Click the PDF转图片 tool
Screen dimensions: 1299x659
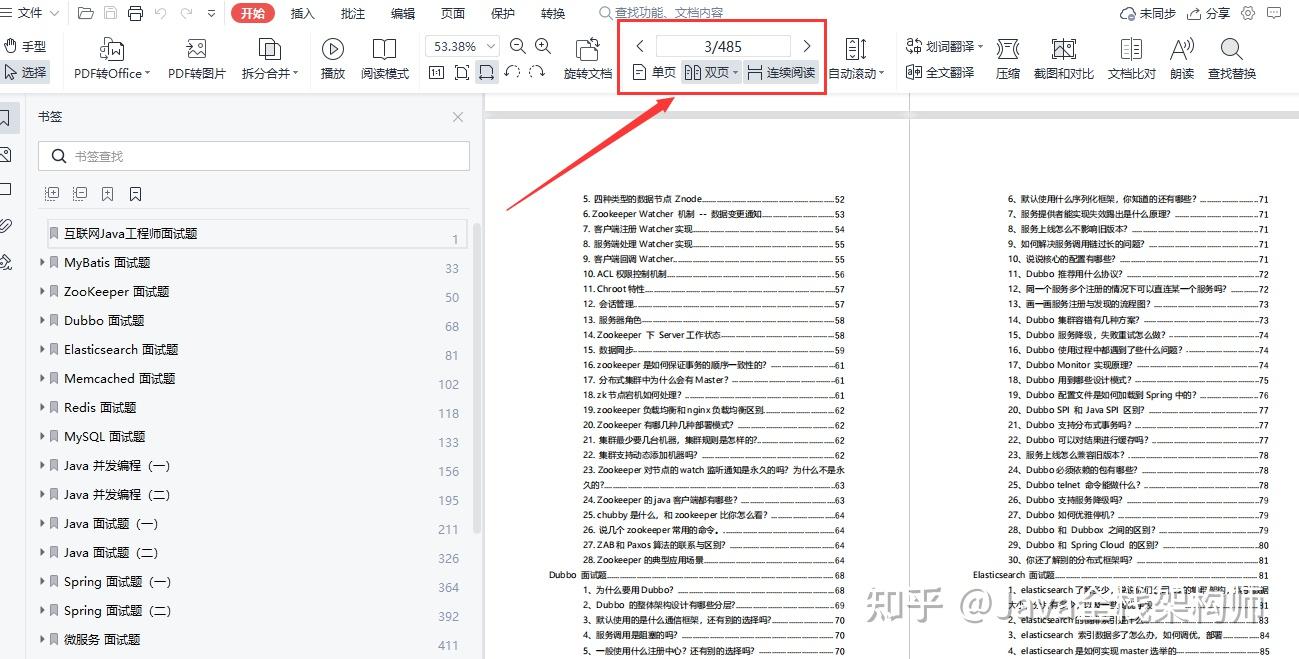point(196,59)
